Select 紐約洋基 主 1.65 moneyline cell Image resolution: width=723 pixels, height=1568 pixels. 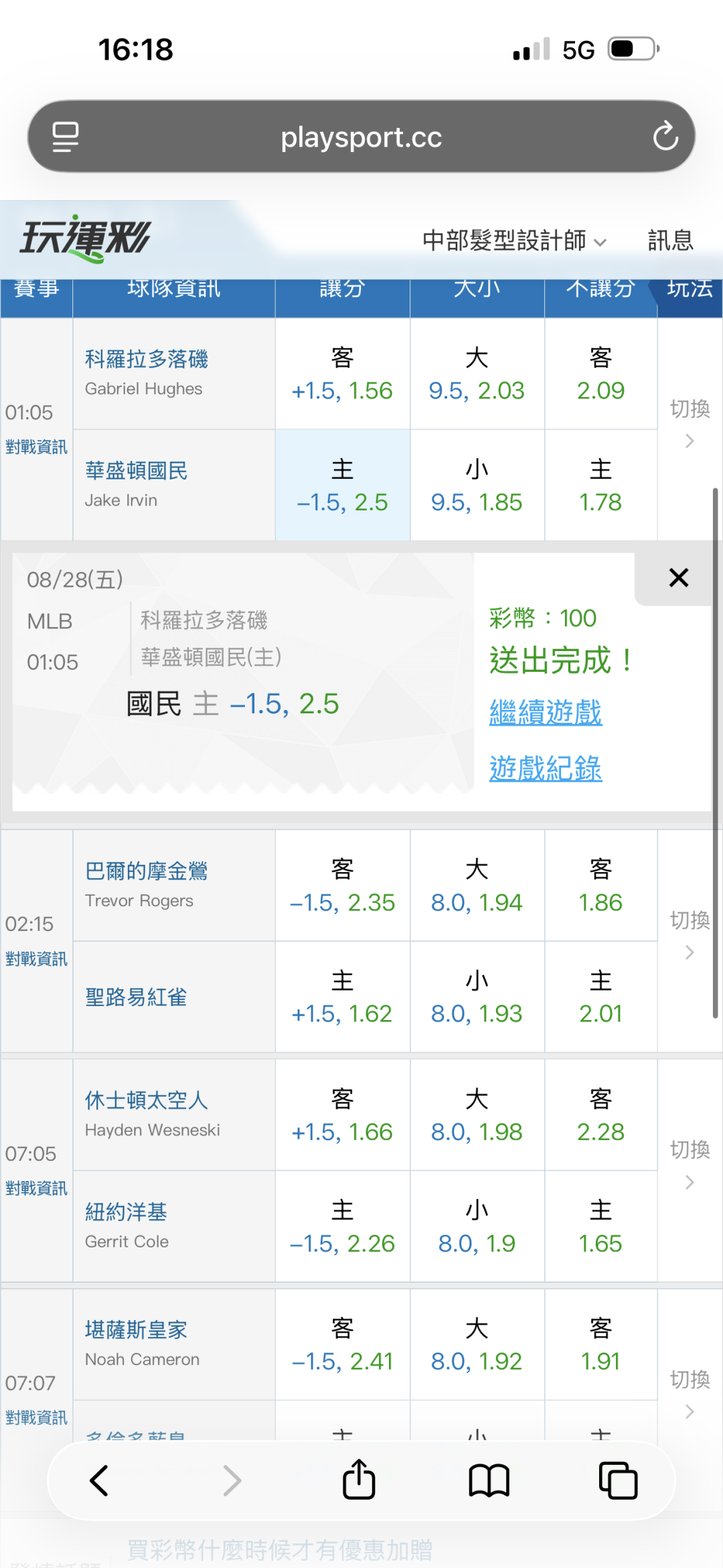(x=600, y=1226)
